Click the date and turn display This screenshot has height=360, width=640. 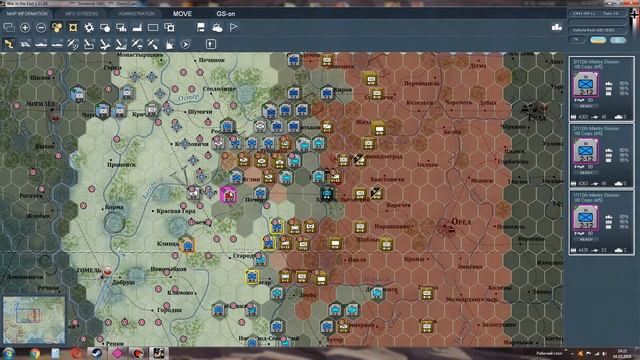pos(597,13)
